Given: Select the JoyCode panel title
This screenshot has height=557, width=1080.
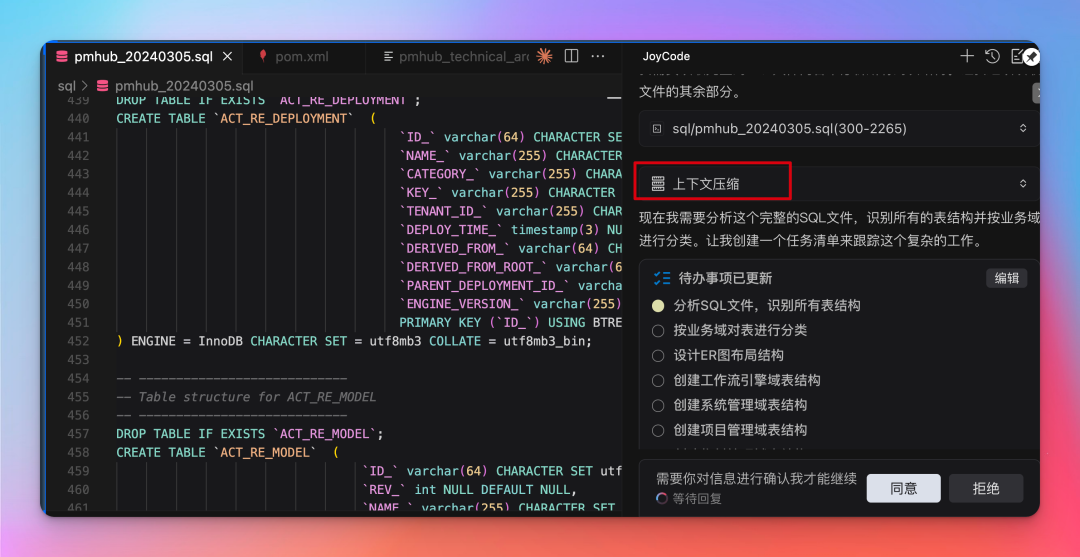Looking at the screenshot, I should pyautogui.click(x=666, y=56).
